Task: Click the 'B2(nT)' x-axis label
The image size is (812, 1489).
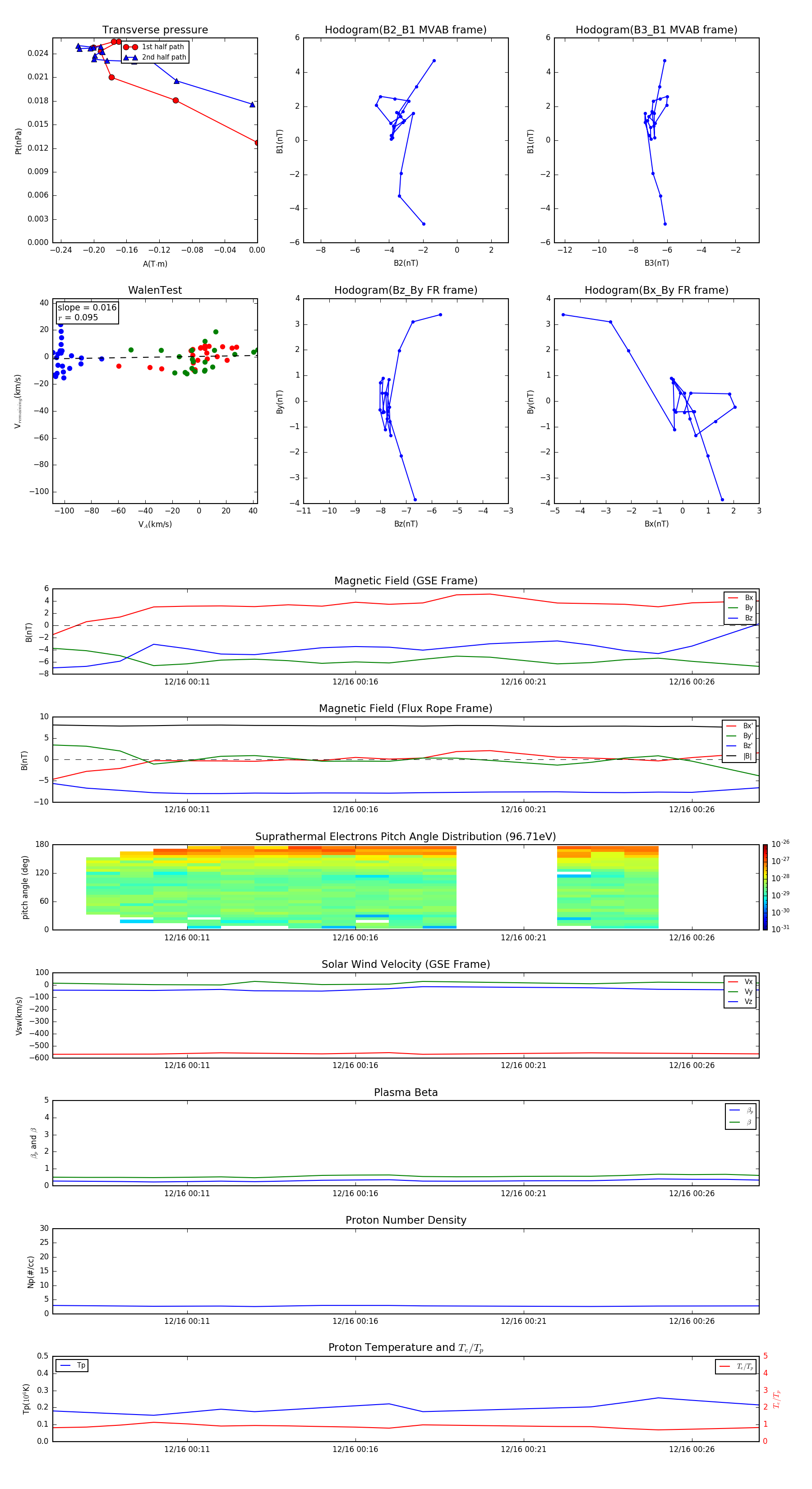Action: (406, 263)
